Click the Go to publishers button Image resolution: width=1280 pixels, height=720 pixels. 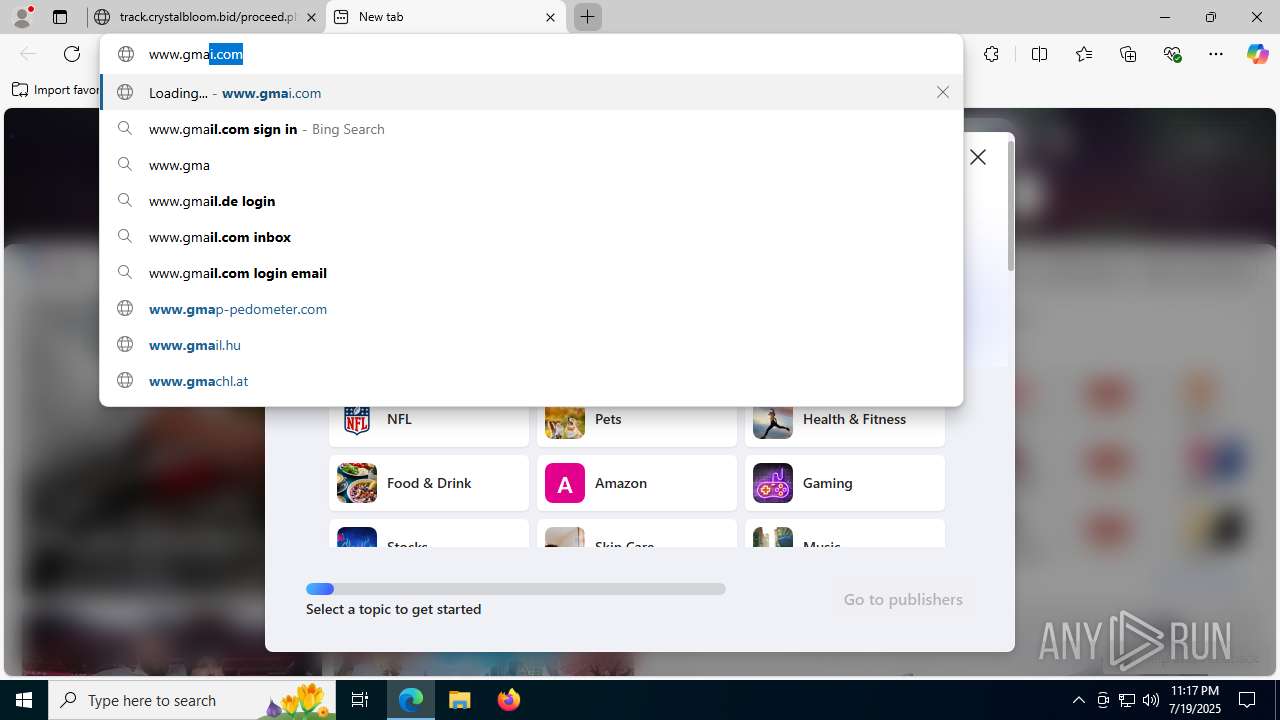903,599
